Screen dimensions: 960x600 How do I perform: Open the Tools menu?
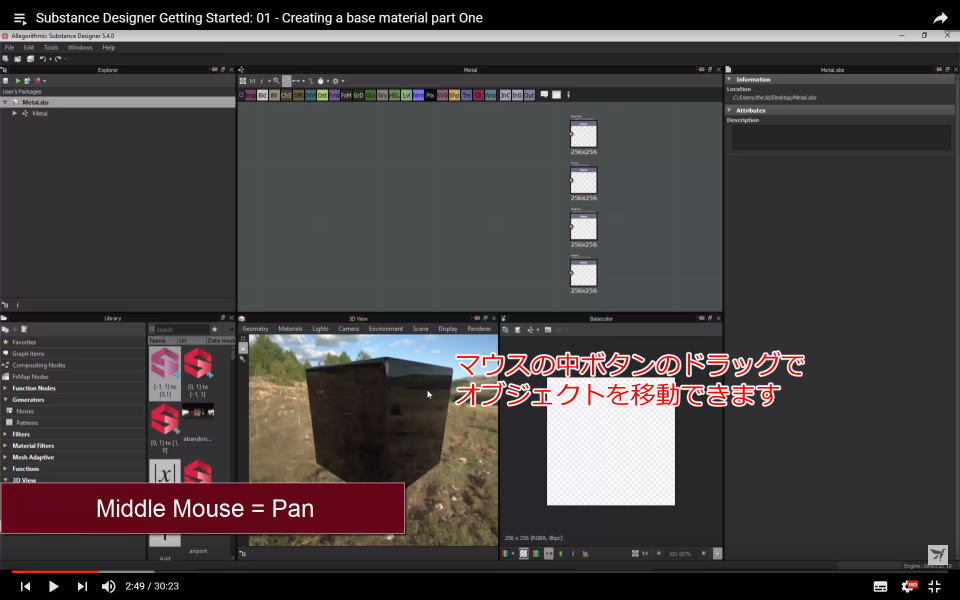tap(51, 47)
